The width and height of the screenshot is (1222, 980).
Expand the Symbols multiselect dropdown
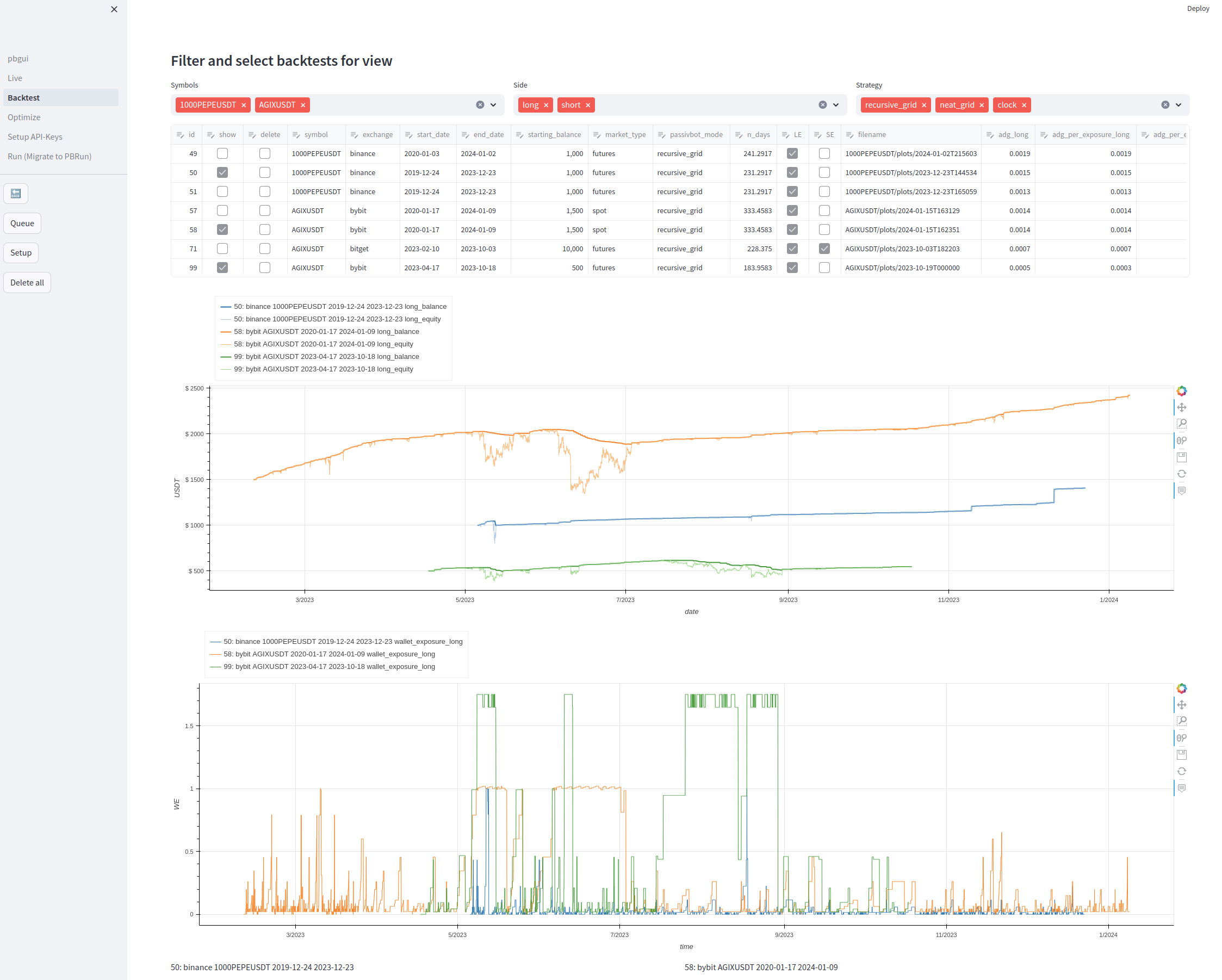click(493, 105)
